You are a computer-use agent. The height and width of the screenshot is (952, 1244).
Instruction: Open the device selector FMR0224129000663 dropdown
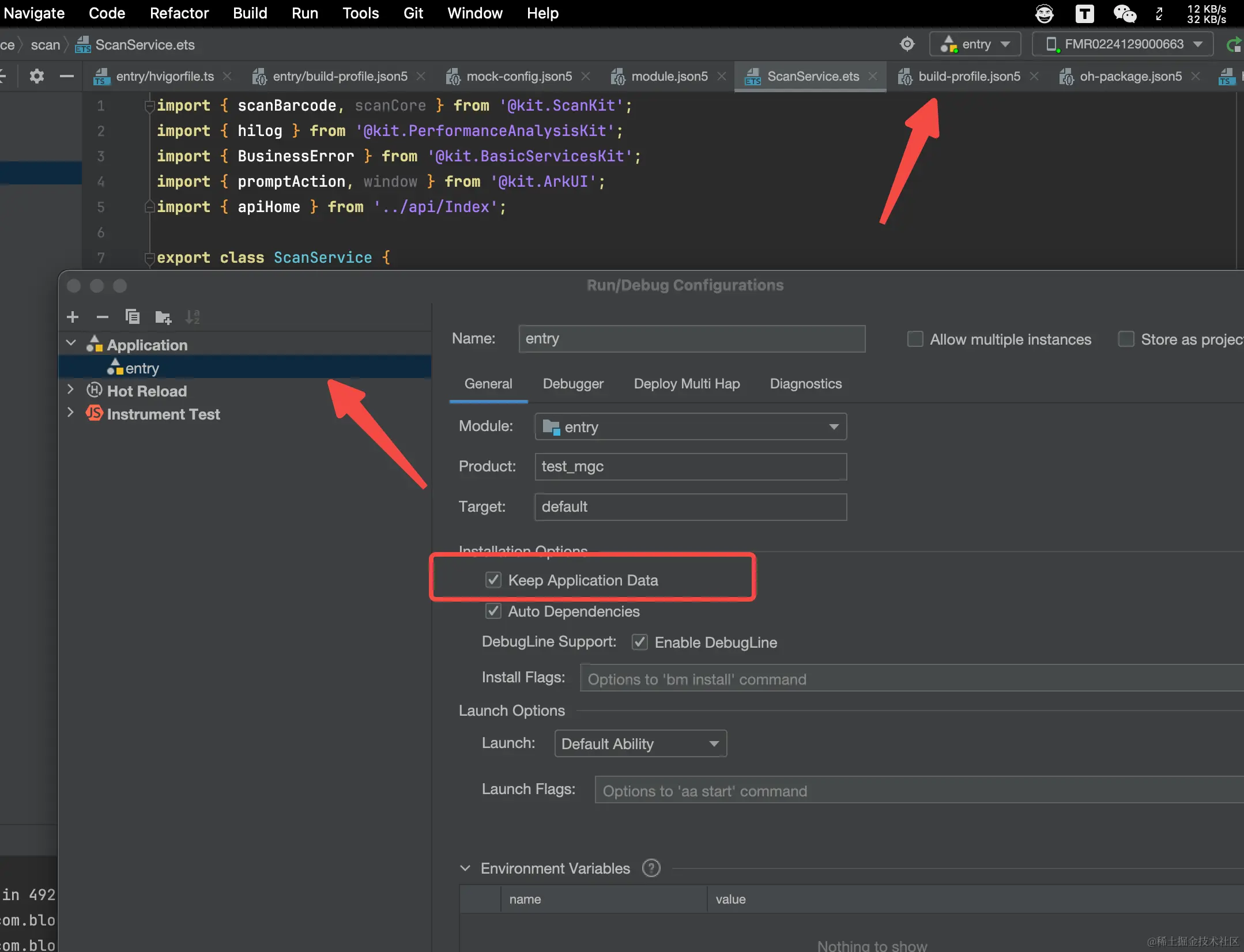point(1123,44)
